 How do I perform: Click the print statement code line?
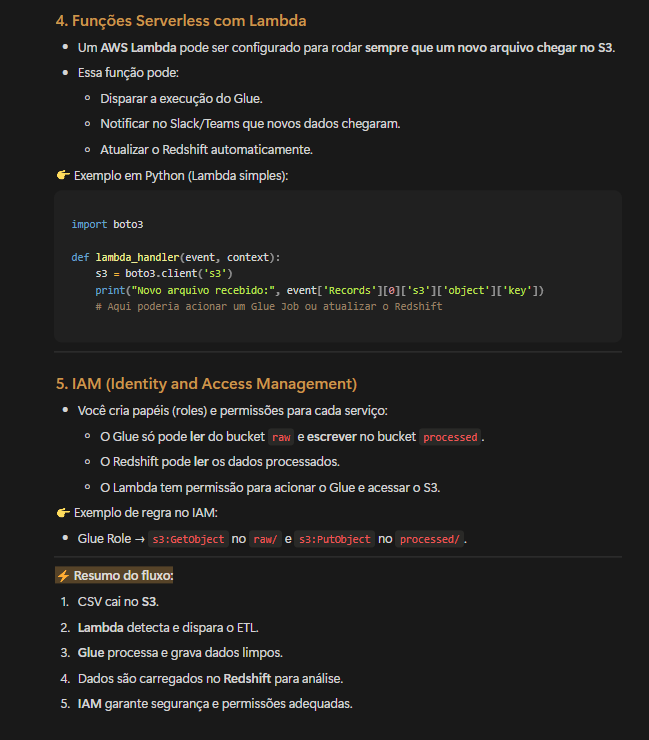click(x=320, y=290)
